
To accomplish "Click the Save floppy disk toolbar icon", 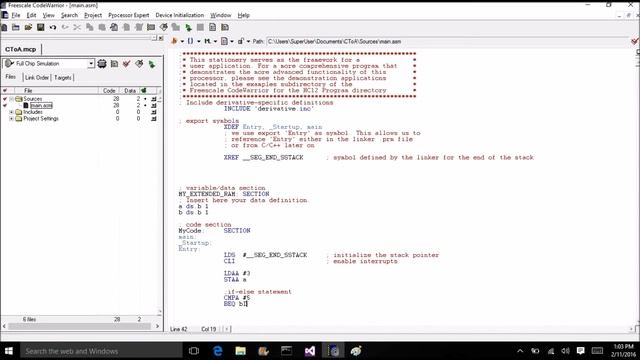I will tap(40, 27).
